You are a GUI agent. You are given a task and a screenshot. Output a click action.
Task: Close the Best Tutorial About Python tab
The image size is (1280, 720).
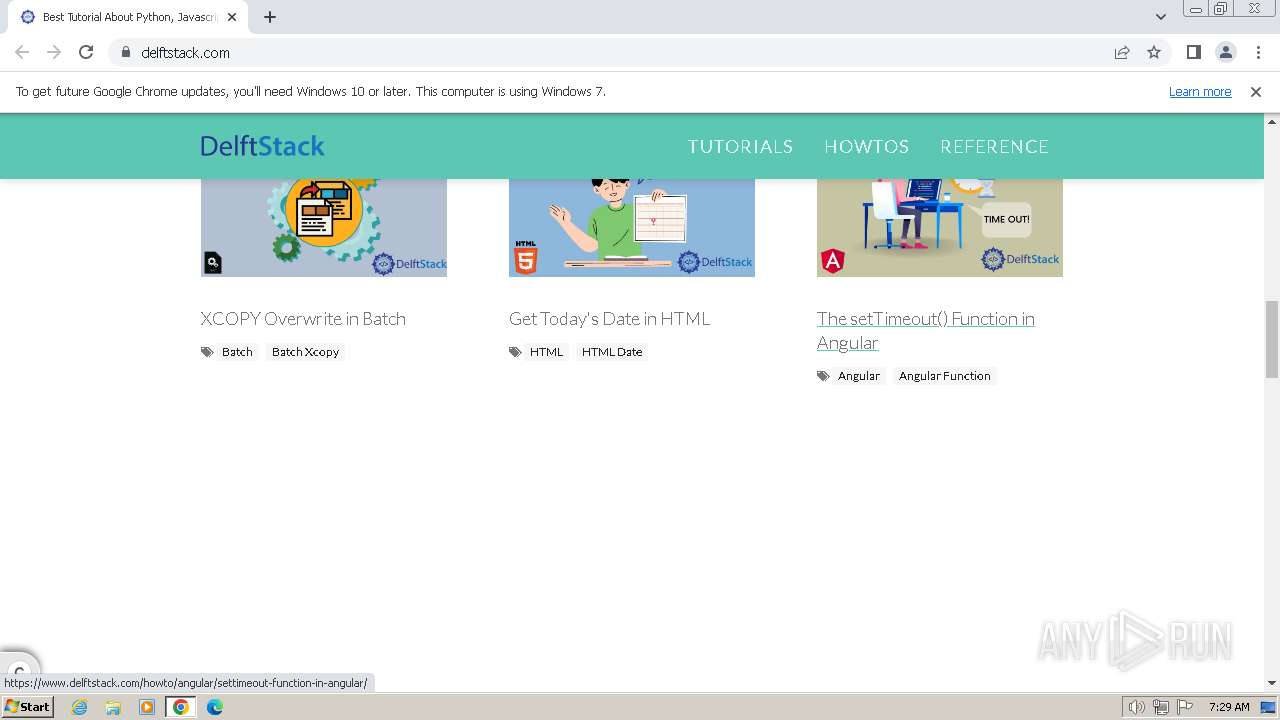click(232, 17)
